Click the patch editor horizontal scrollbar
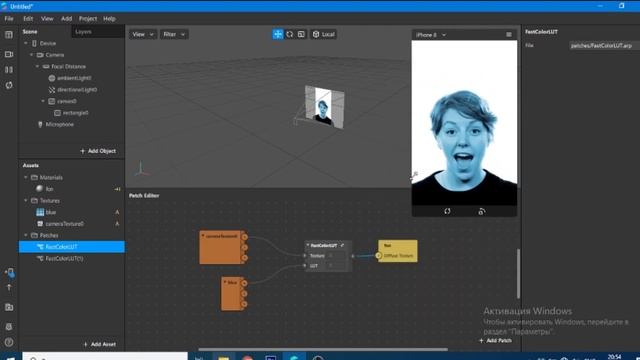640x360 pixels. pos(322,349)
